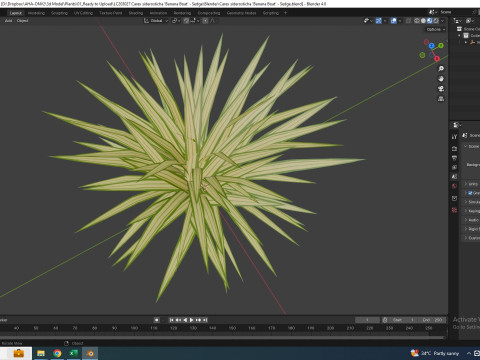
Task: Play the animation in reverse
Action: coord(185,320)
